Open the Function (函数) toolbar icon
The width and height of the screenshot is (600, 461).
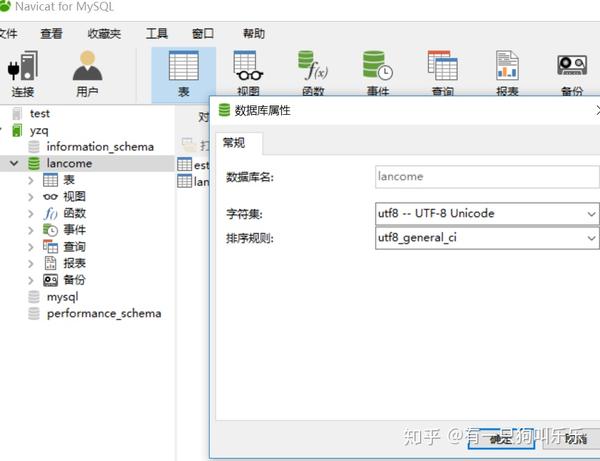313,73
